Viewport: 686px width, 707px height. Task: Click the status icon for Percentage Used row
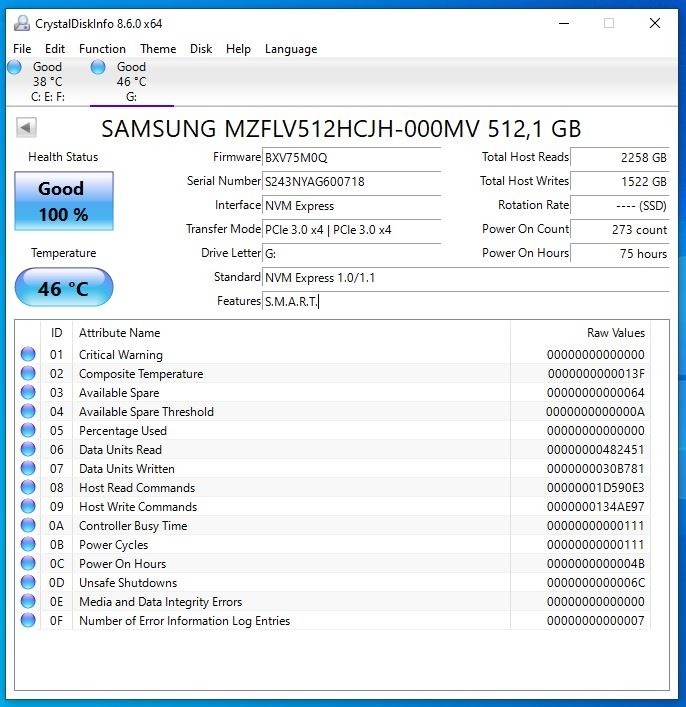[28, 430]
